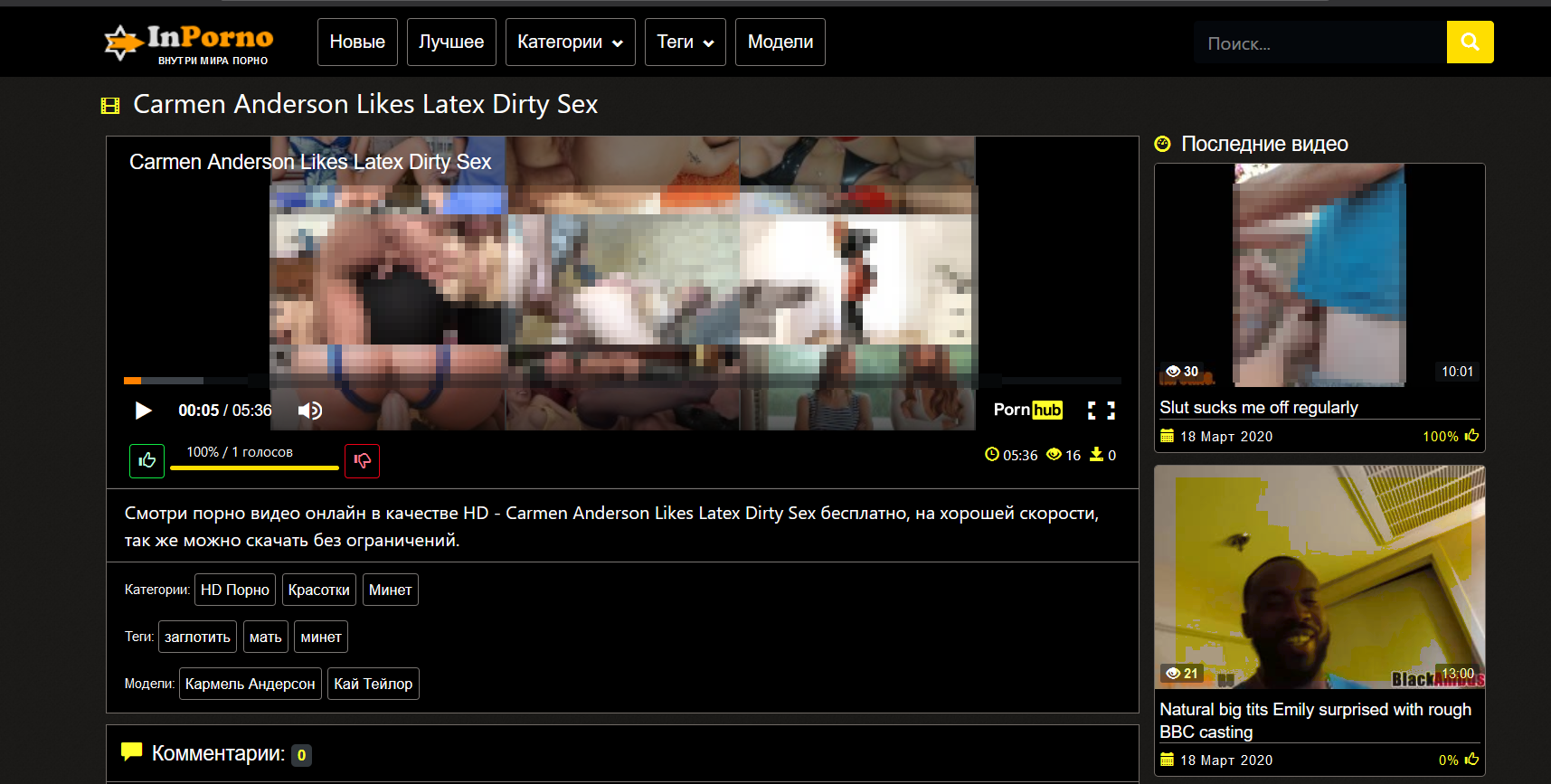Click the calendar icon on the 13:00 video card
The width and height of the screenshot is (1551, 784).
(1167, 760)
